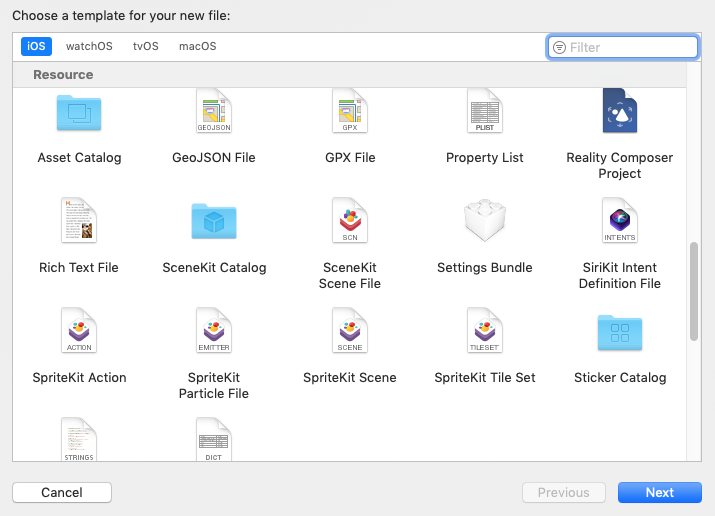Click the Next button

659,492
